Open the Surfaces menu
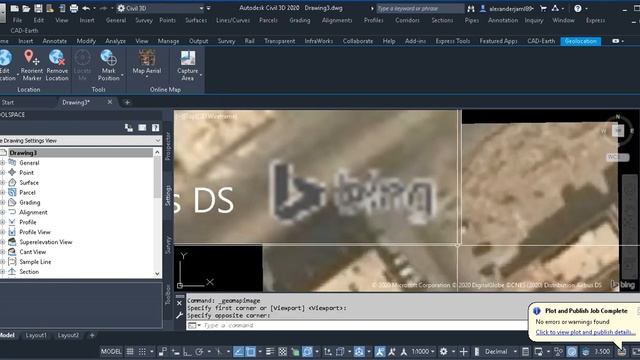This screenshot has height=360, width=640. point(196,20)
